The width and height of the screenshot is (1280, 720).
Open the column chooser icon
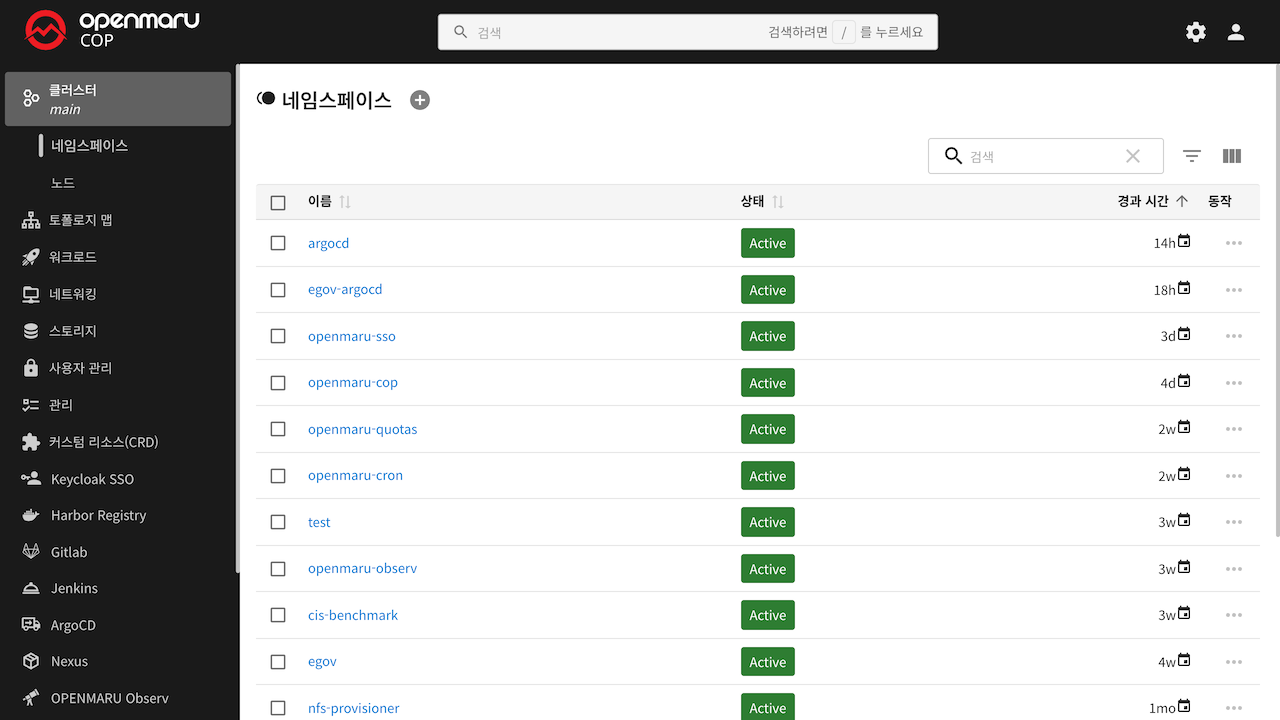tap(1232, 156)
